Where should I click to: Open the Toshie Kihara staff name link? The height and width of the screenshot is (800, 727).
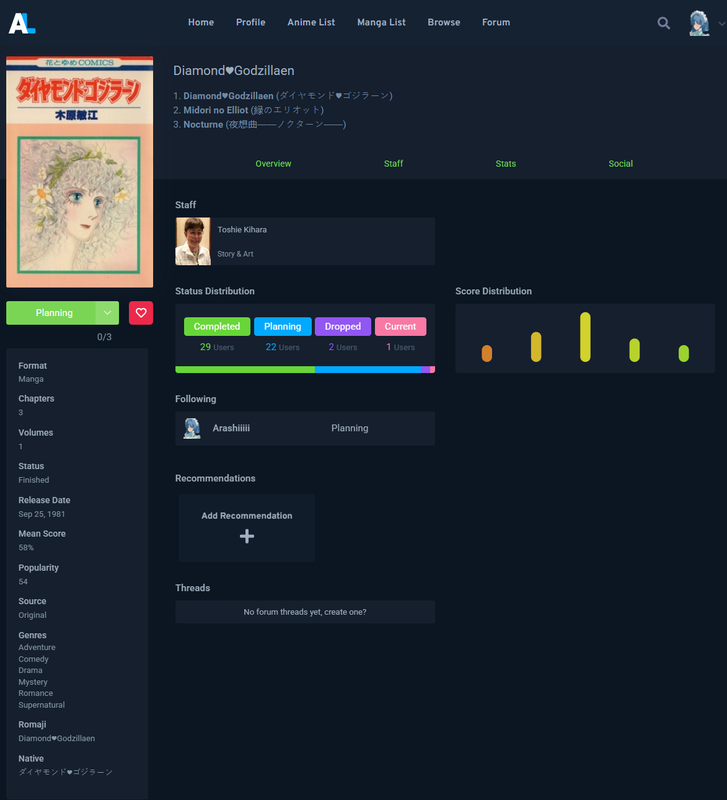(242, 230)
